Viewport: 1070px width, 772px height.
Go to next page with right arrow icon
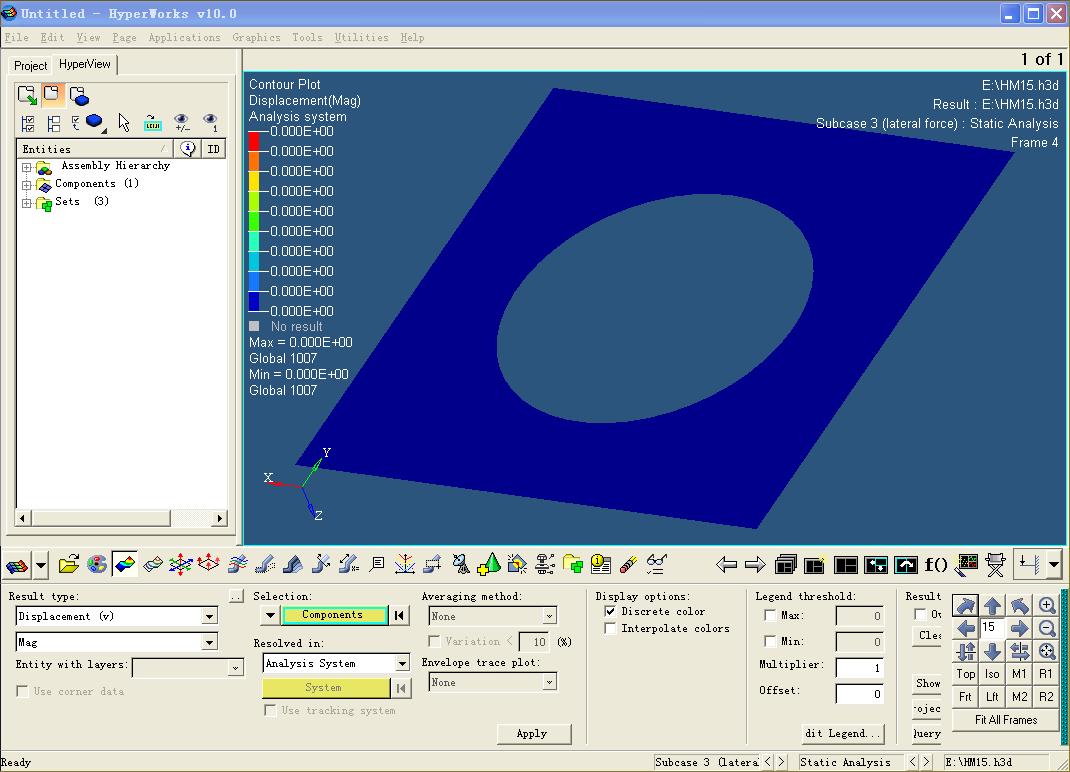(755, 565)
